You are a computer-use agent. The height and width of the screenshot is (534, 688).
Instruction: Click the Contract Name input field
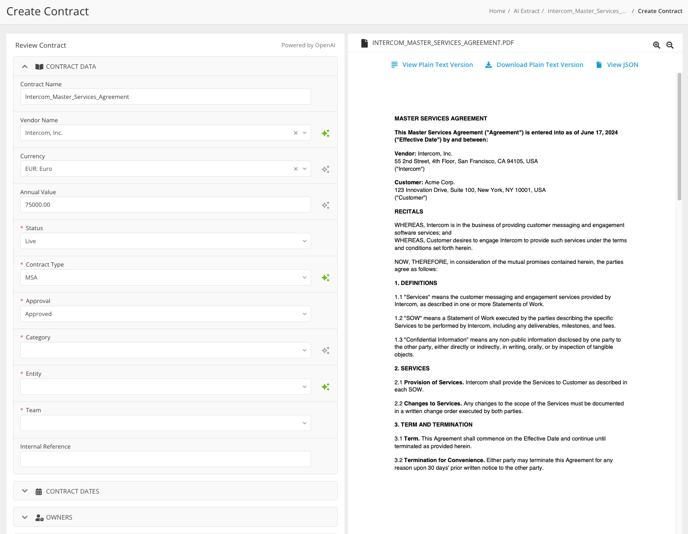click(165, 97)
